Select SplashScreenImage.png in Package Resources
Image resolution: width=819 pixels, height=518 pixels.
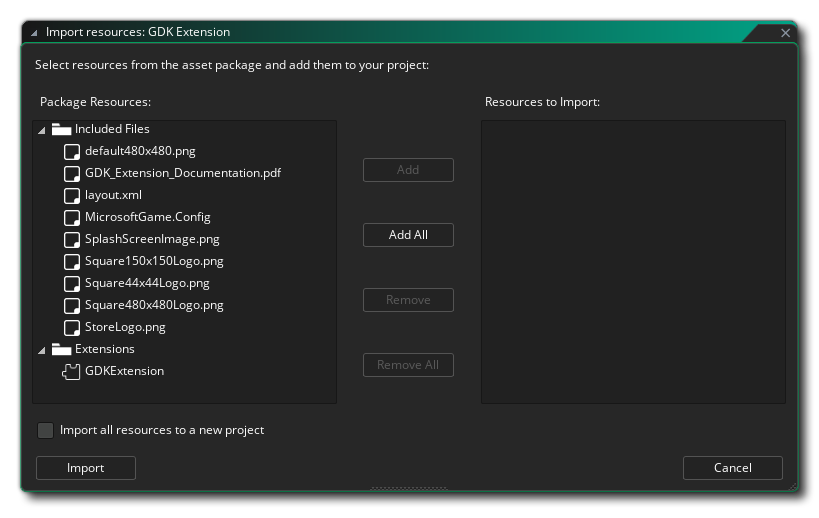point(151,239)
